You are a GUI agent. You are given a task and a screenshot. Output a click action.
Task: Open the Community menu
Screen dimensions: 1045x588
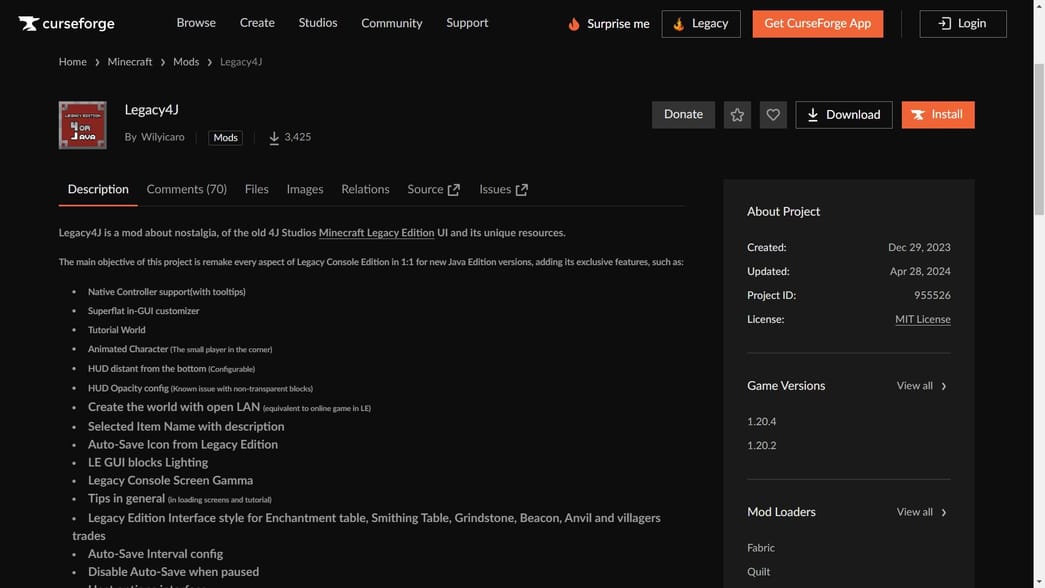[x=391, y=22]
